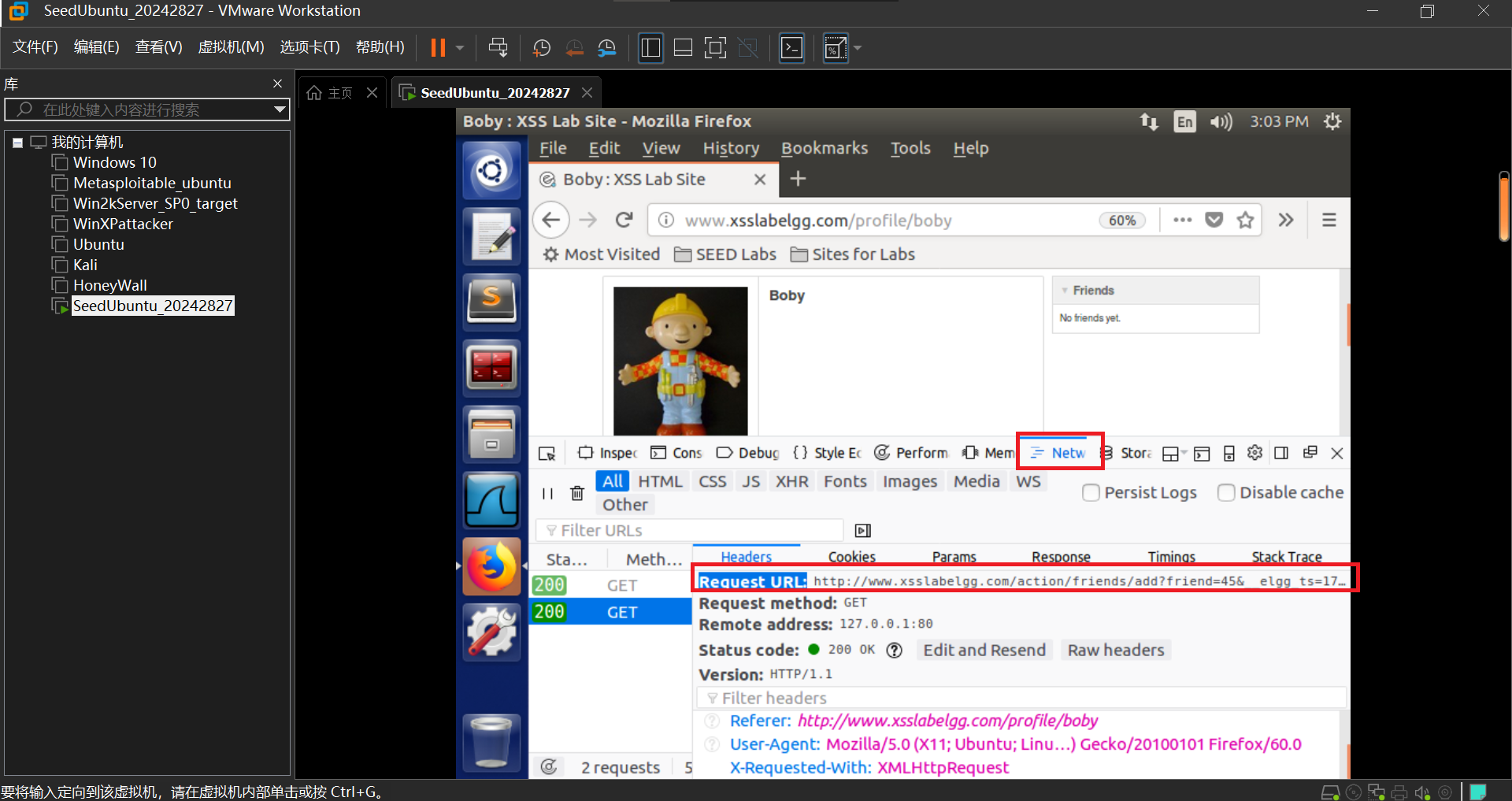Open the History menu in Firefox

tap(731, 148)
